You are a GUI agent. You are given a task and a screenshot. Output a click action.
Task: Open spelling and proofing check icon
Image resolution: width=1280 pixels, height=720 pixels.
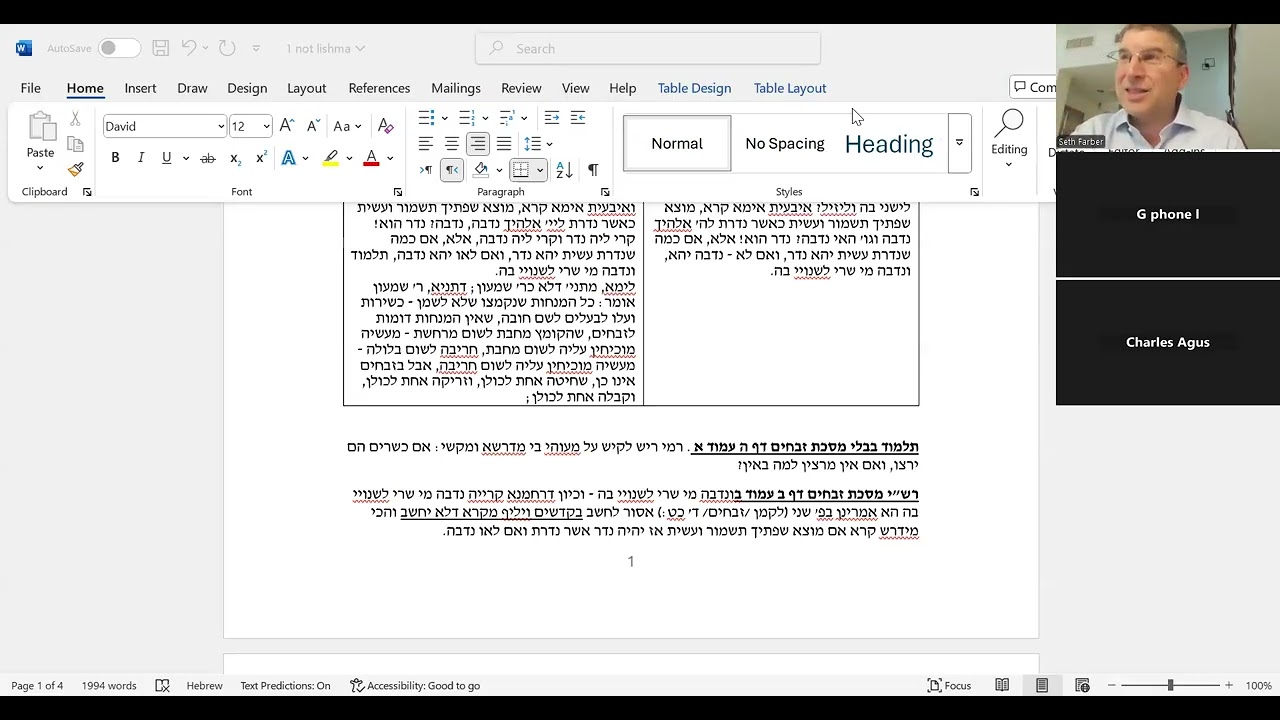pyautogui.click(x=162, y=685)
